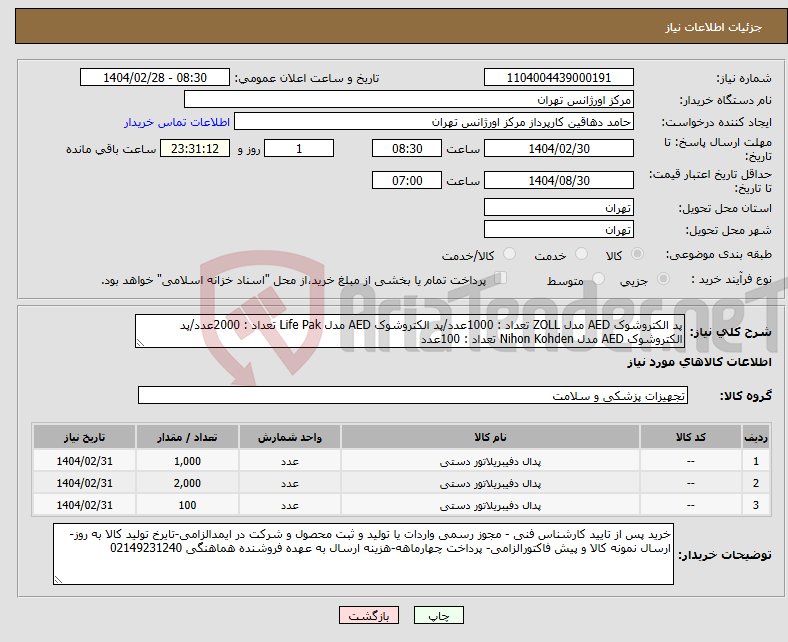This screenshot has height=642, width=788.
Task: Click the واحد شمارش column header
Action: point(290,437)
